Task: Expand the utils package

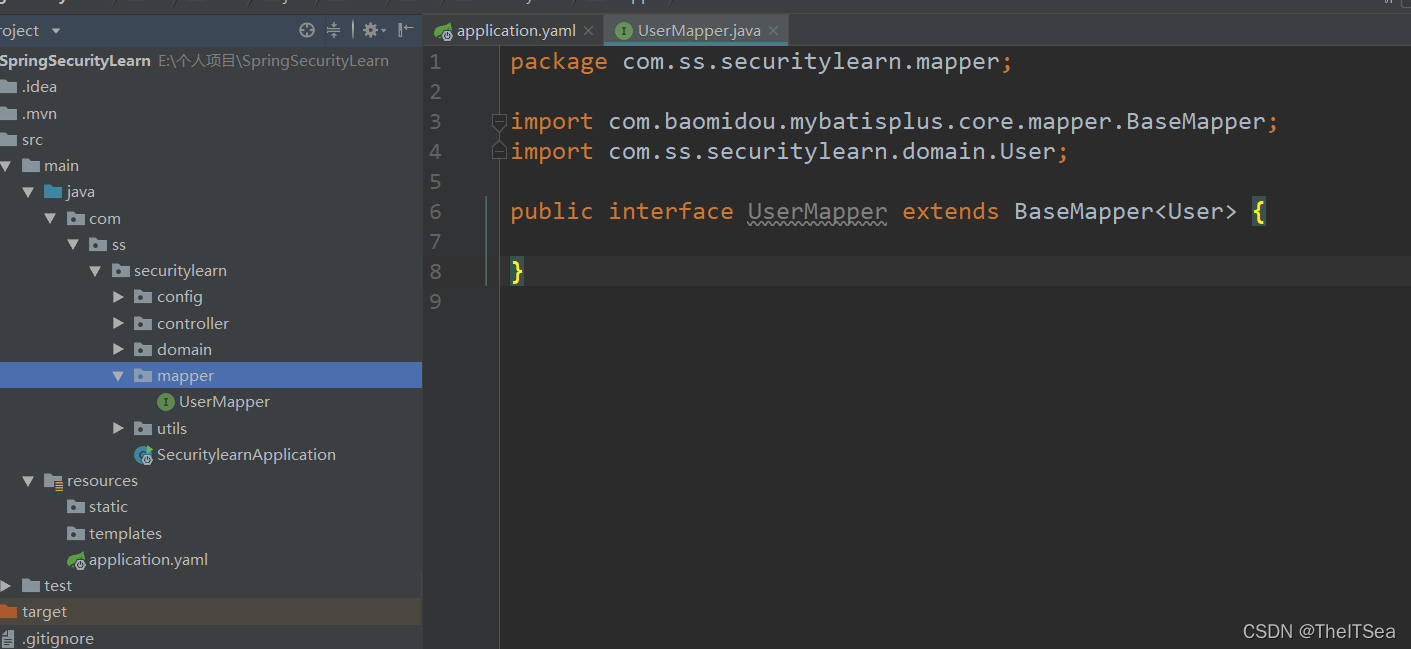Action: pos(118,429)
